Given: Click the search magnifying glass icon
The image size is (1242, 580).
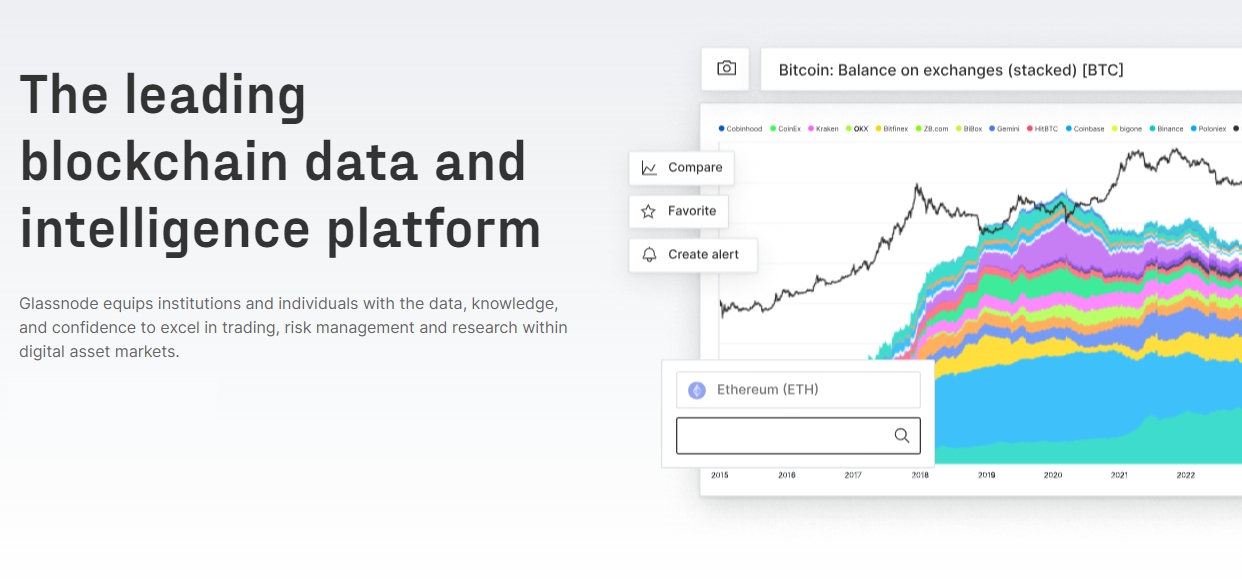Looking at the screenshot, I should (x=901, y=435).
